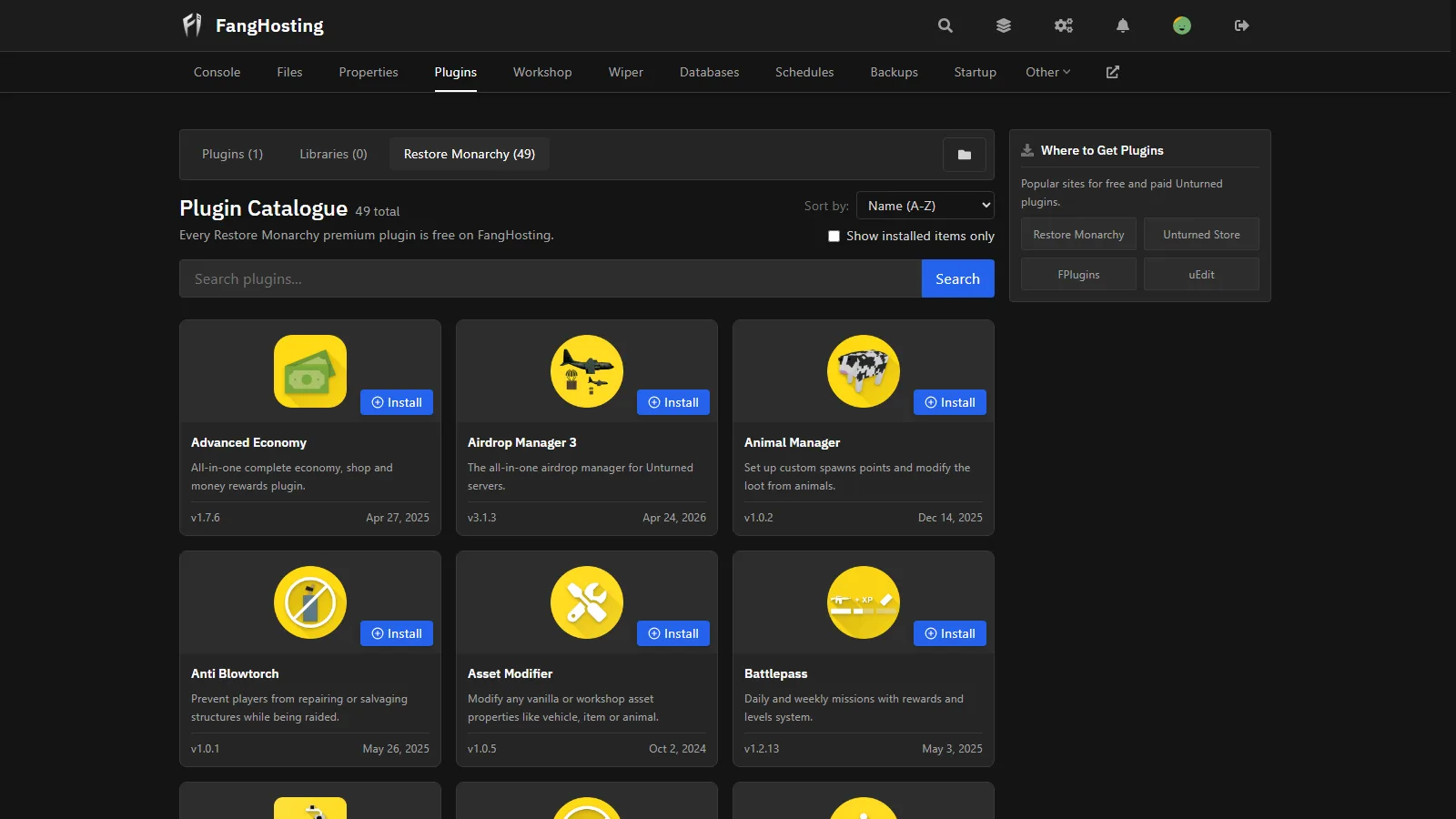Go to the Startup tab

point(976,72)
